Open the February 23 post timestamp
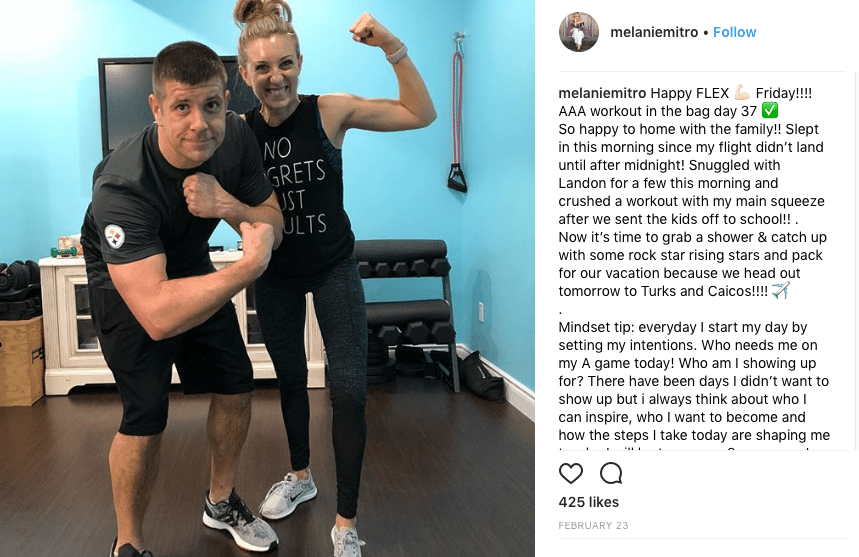The height and width of the screenshot is (557, 859). (x=593, y=526)
